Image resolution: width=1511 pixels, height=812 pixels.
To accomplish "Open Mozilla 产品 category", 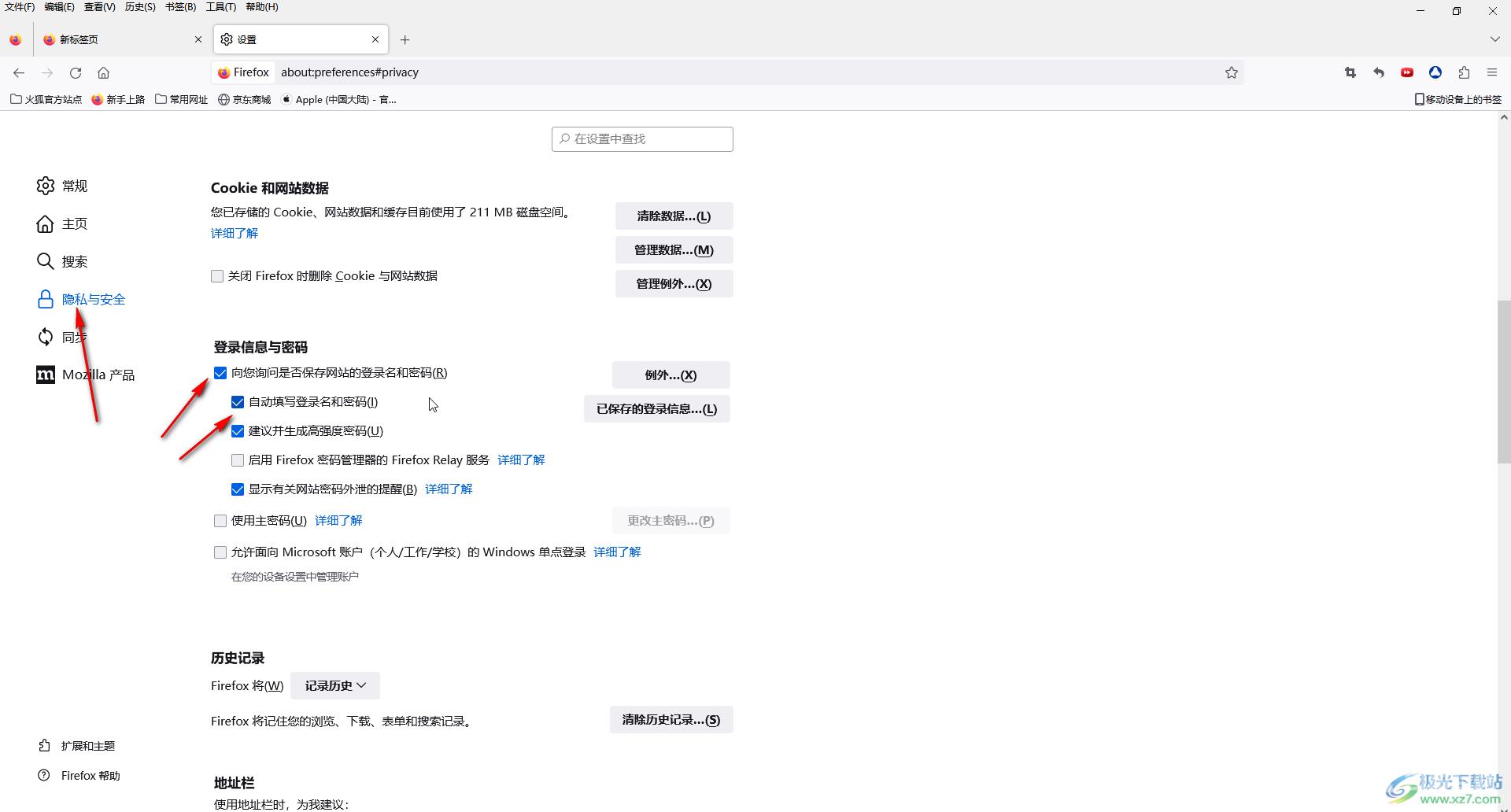I will [x=86, y=375].
